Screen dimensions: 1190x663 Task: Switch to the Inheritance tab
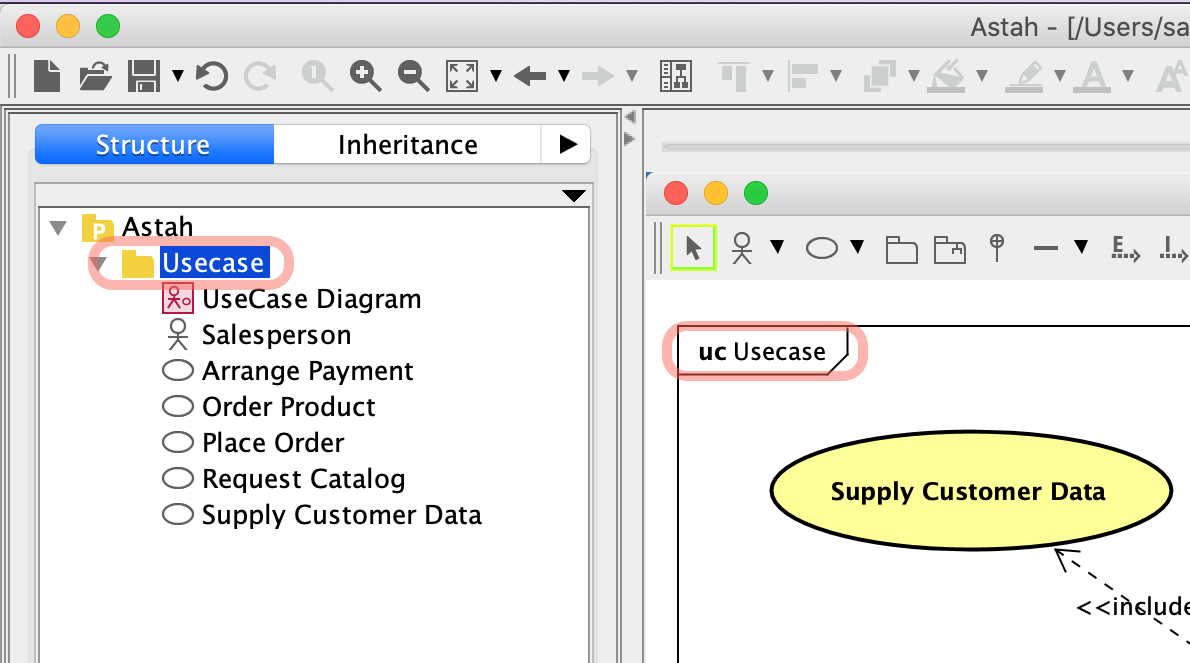(407, 145)
